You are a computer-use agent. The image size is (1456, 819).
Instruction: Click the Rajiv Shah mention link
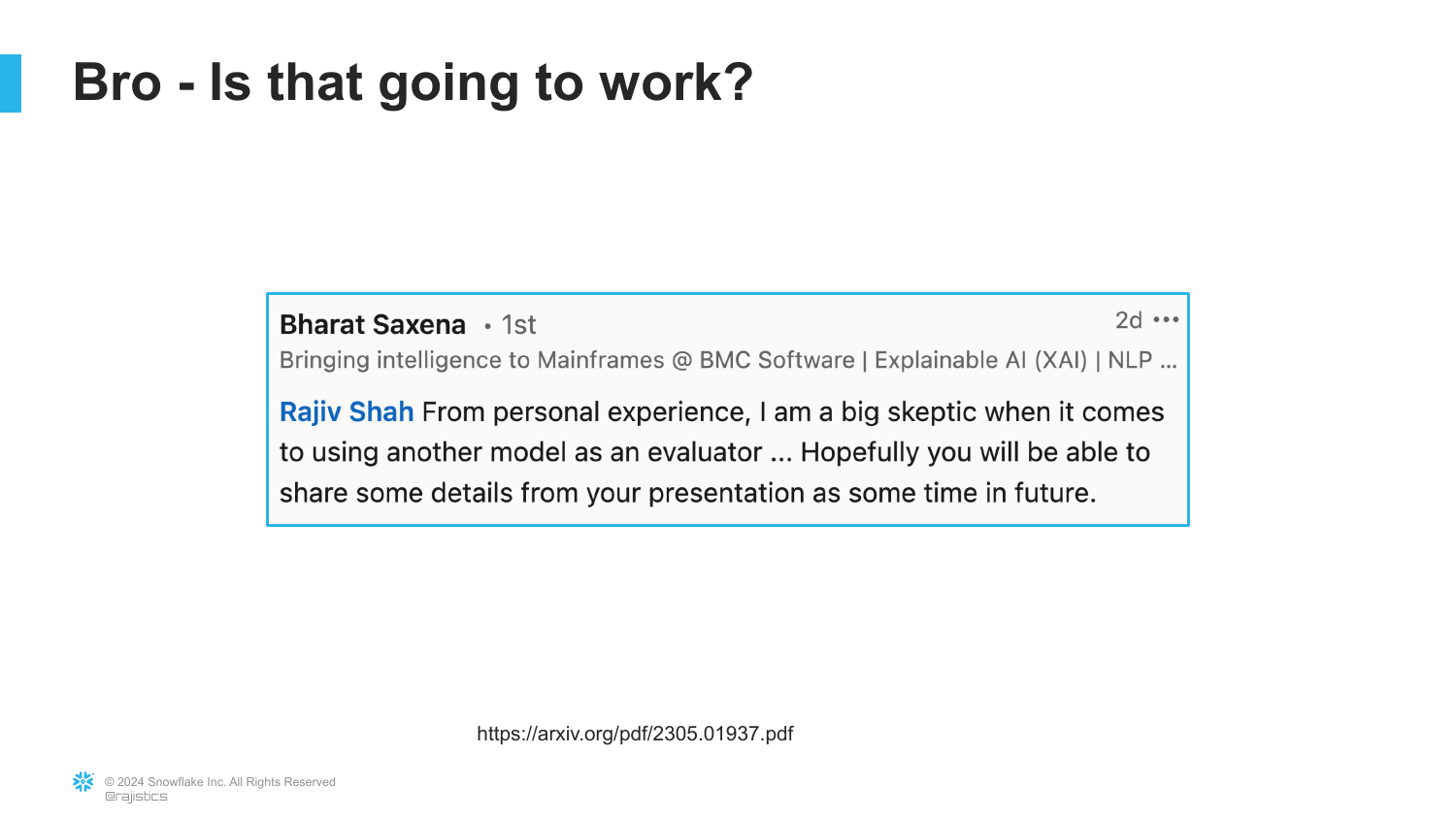[x=347, y=411]
